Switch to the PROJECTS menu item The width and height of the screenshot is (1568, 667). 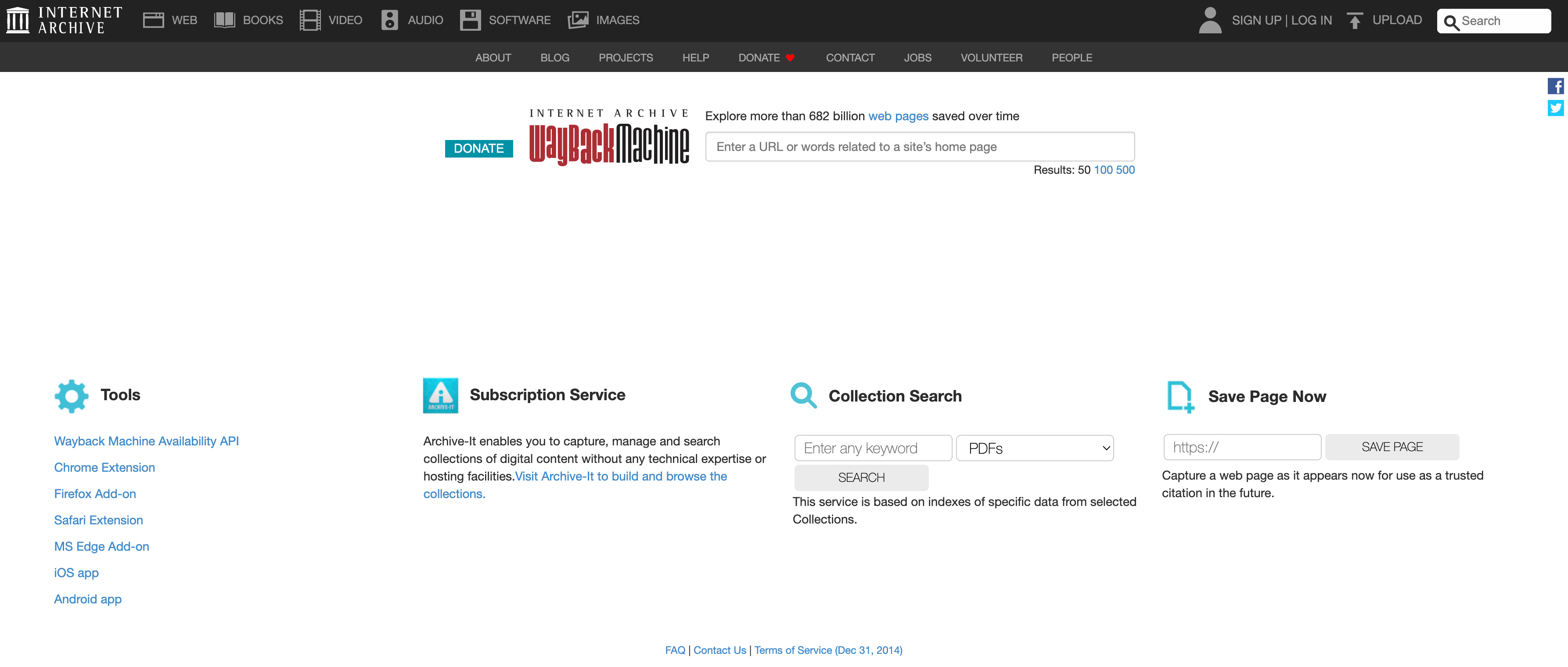tap(626, 57)
